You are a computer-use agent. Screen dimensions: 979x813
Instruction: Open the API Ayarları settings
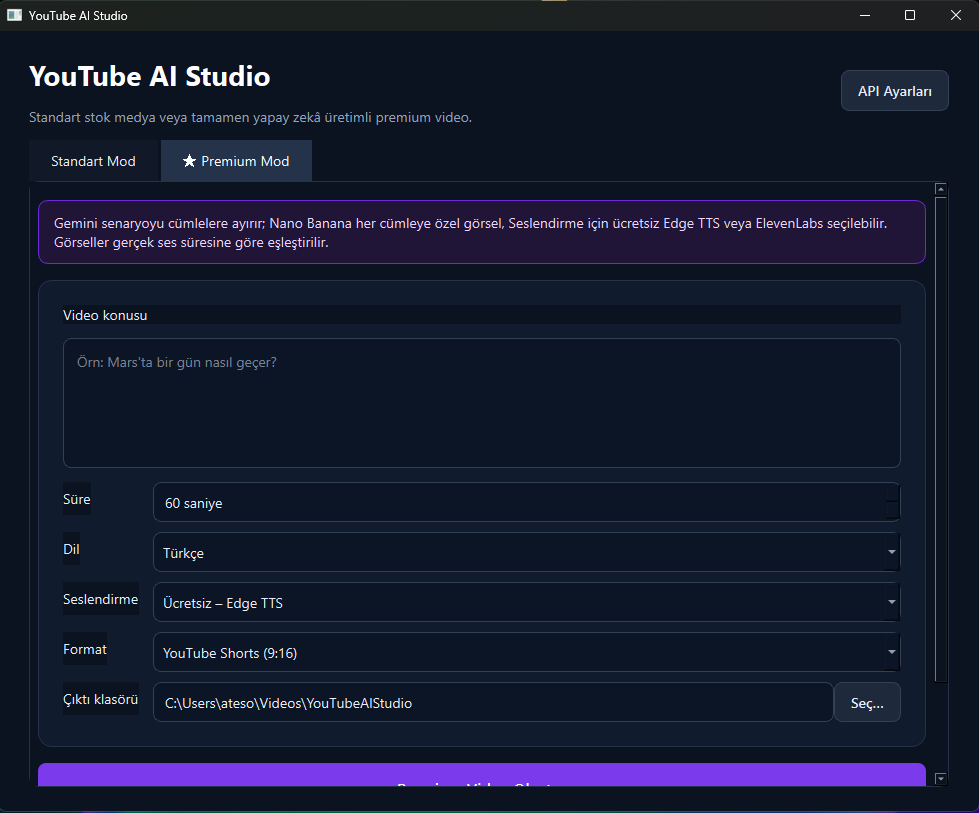pyautogui.click(x=894, y=91)
